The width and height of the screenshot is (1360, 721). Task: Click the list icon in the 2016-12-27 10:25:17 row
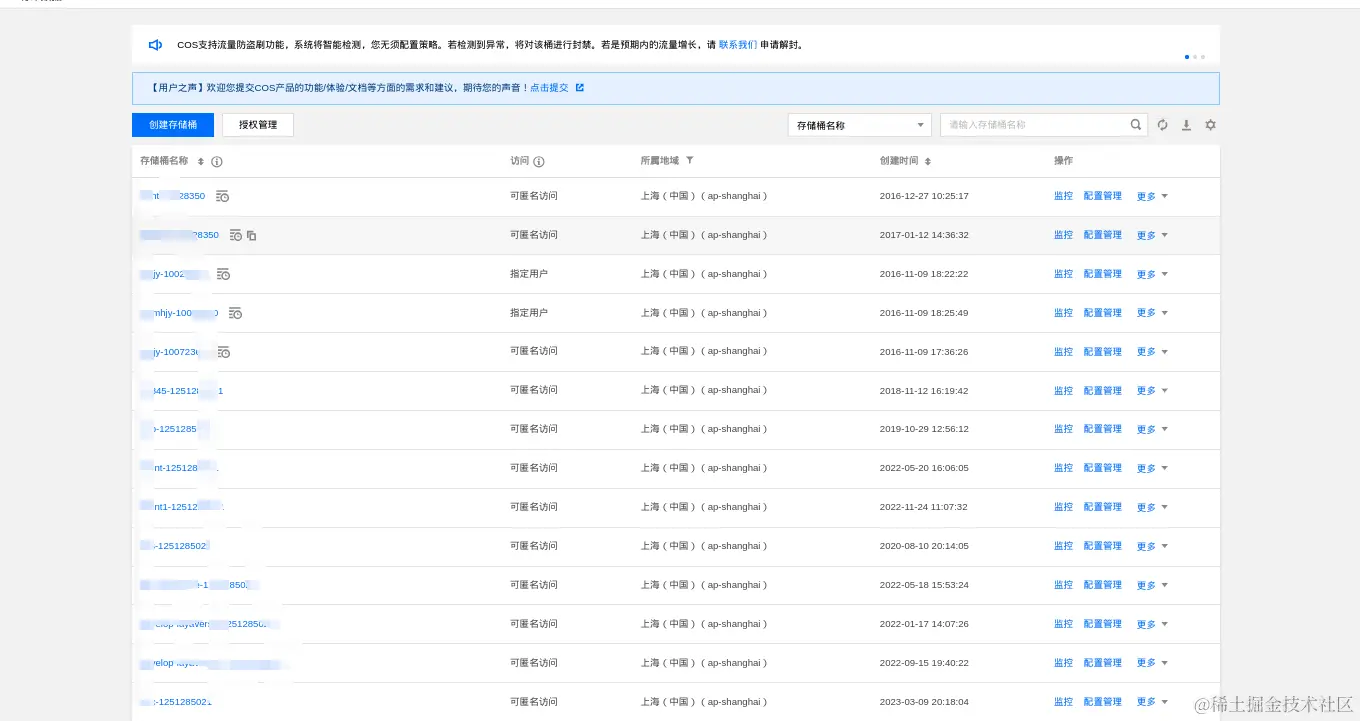point(223,196)
